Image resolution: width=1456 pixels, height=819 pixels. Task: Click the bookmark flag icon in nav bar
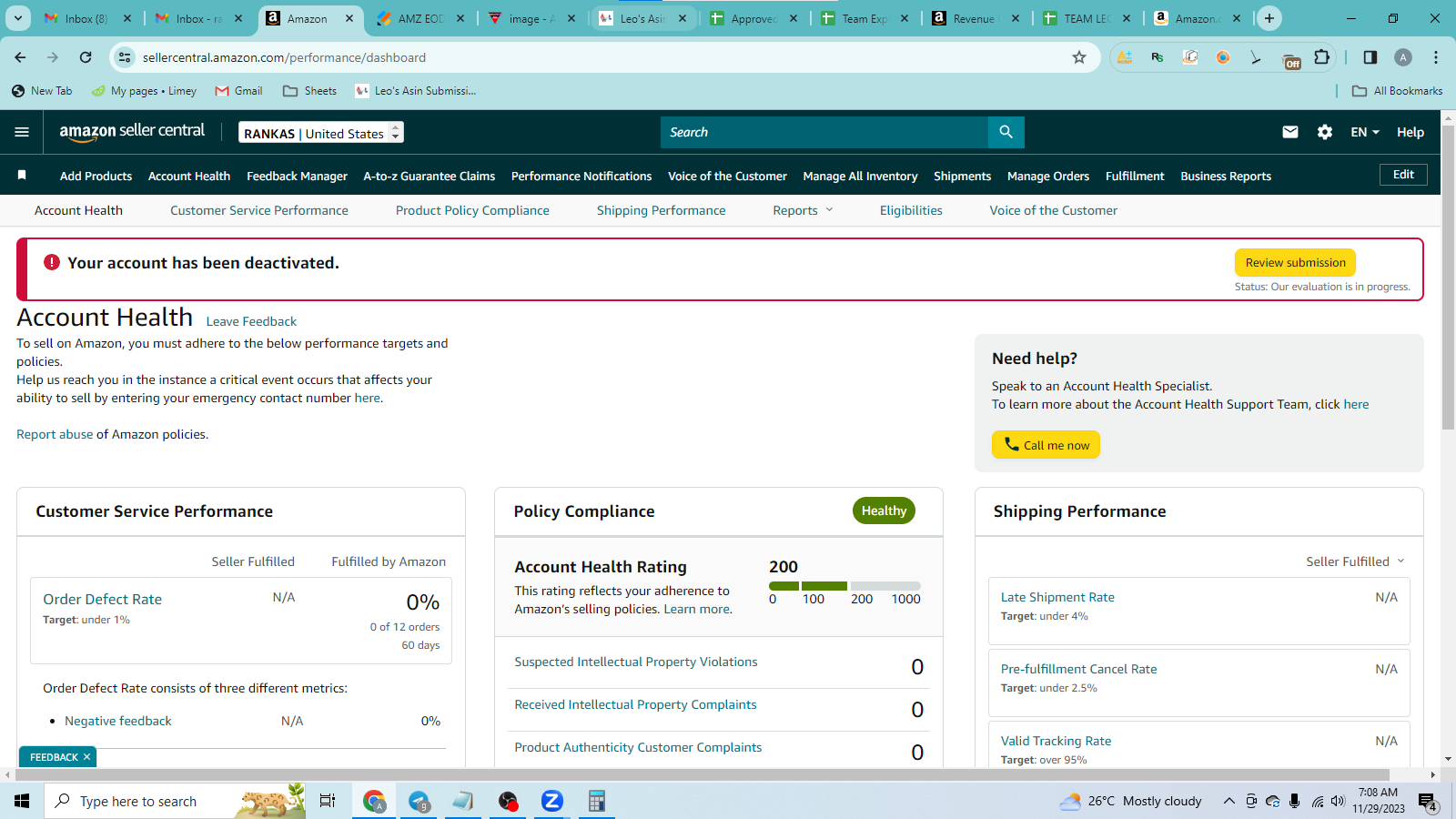click(x=22, y=175)
